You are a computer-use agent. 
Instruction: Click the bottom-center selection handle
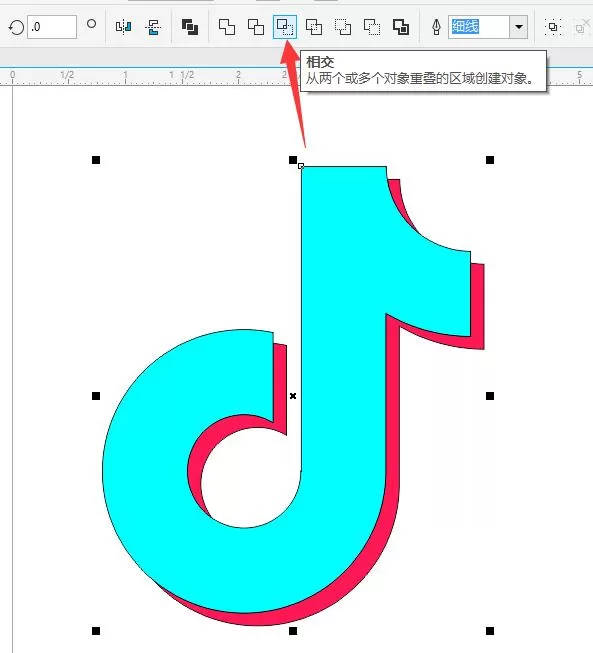click(293, 631)
